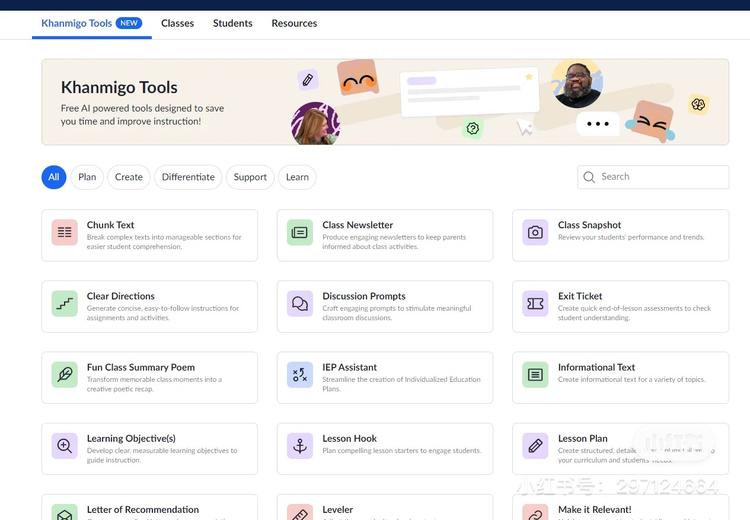Filter tools by Differentiate
The height and width of the screenshot is (520, 750).
tap(188, 177)
